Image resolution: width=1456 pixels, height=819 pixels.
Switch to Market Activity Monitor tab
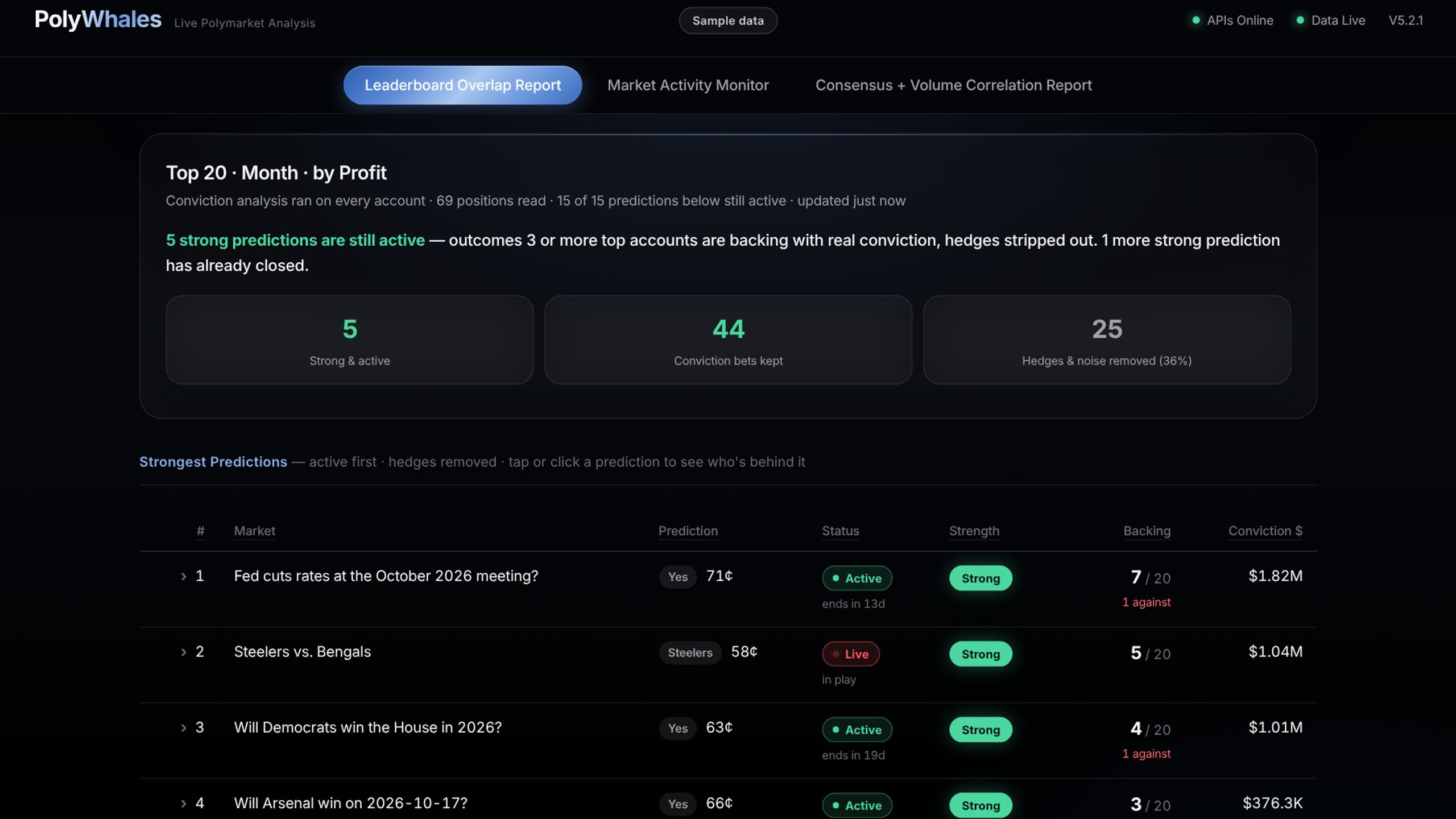(688, 85)
